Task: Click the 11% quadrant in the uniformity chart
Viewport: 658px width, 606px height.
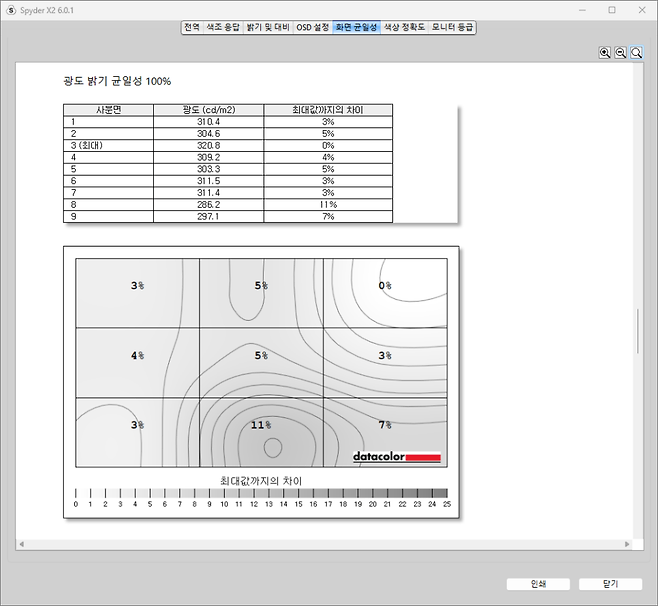Action: click(x=261, y=432)
